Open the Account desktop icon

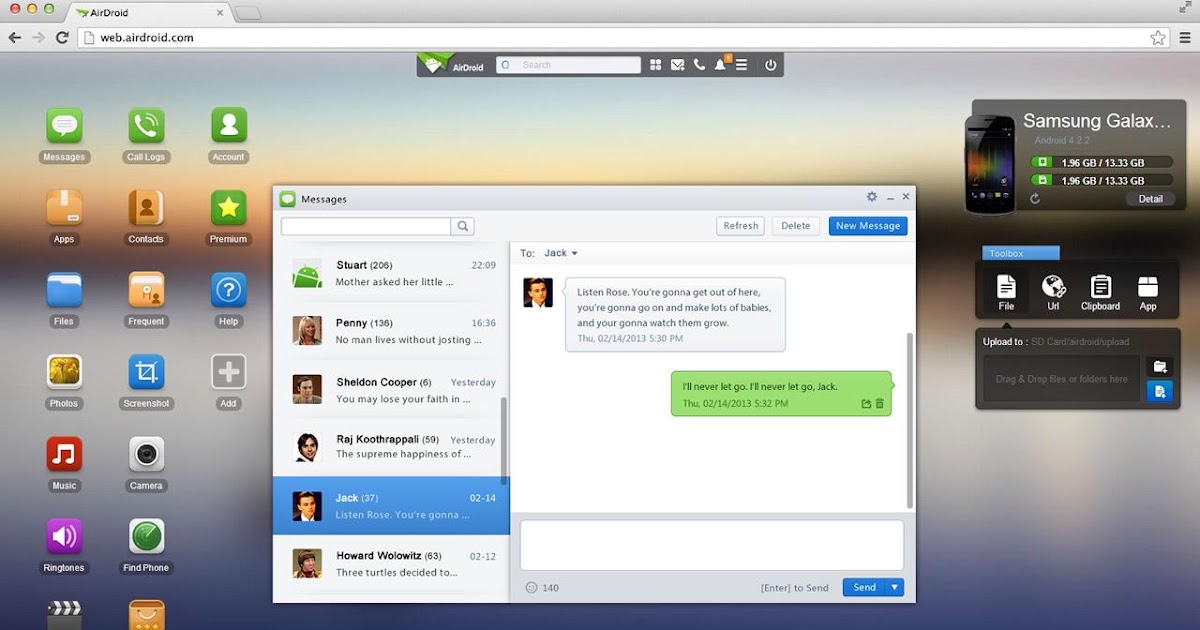228,126
